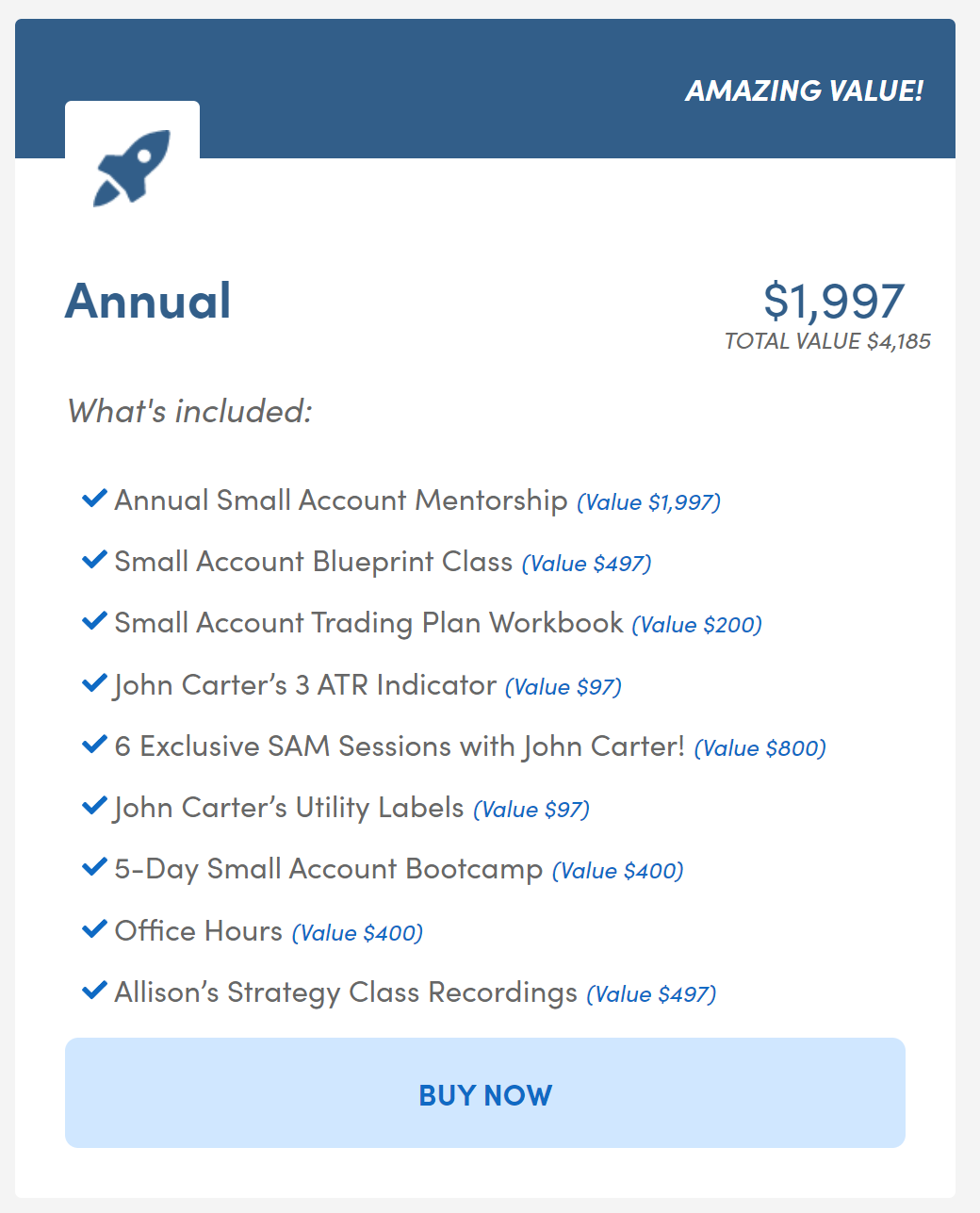
Task: Click the checkmark beside 5-Day Small Account Bootcamp
Action: coord(94,867)
